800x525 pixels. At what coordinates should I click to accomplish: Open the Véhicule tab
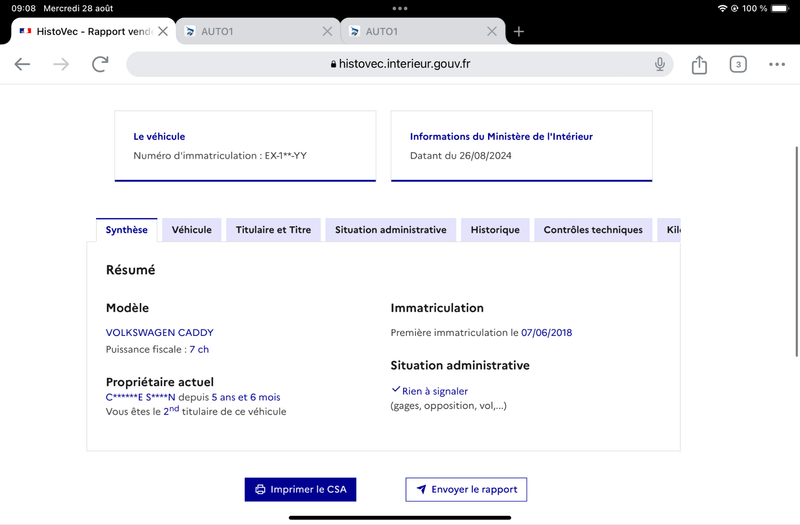coord(191,230)
